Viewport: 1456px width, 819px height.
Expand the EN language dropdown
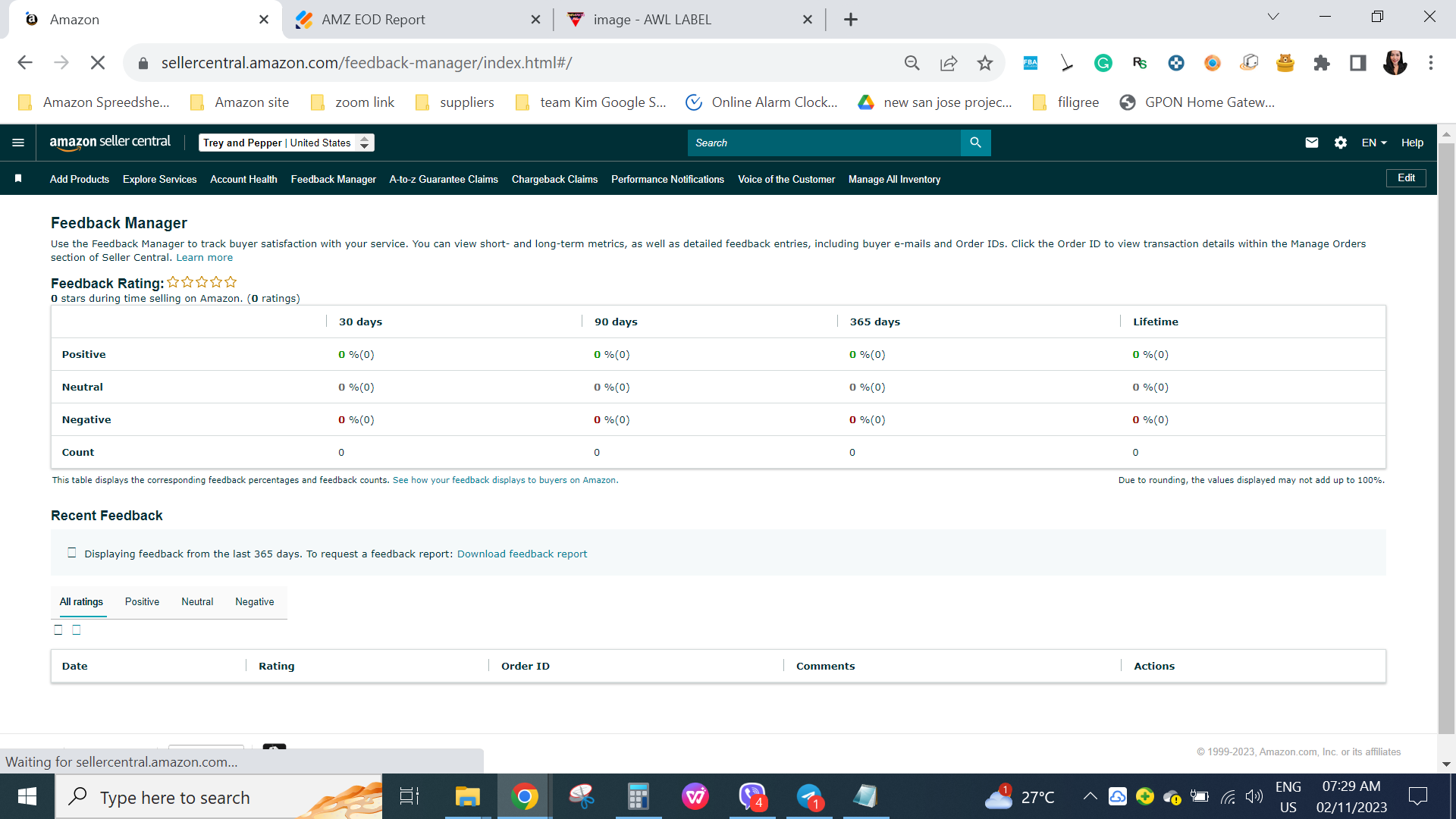1374,143
